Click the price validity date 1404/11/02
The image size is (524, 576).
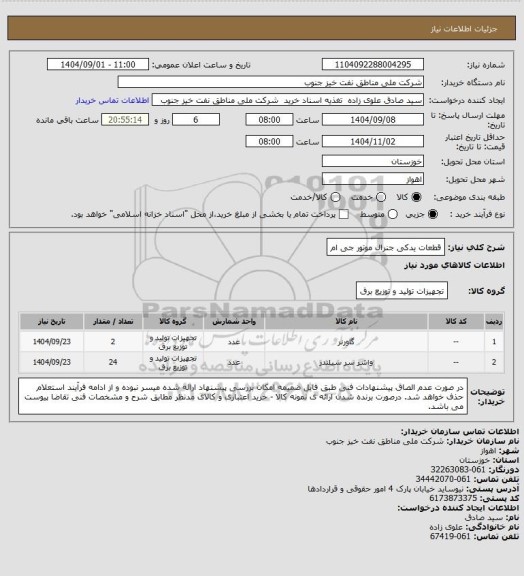[x=373, y=141]
